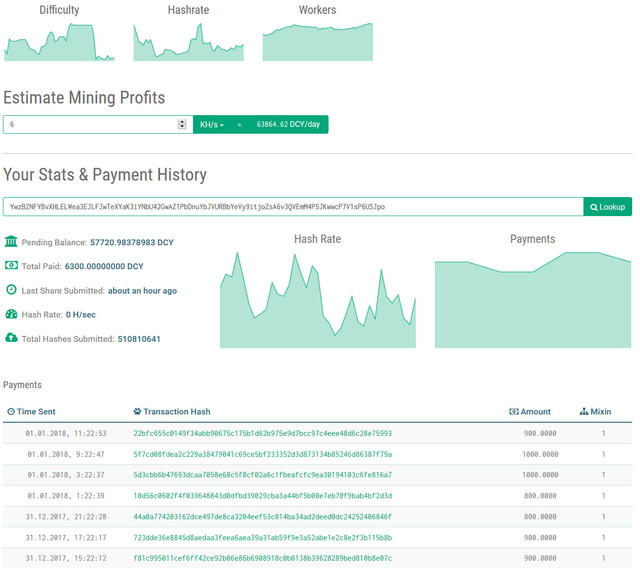
Task: Click the Transaction Hash column header
Action: (x=172, y=412)
